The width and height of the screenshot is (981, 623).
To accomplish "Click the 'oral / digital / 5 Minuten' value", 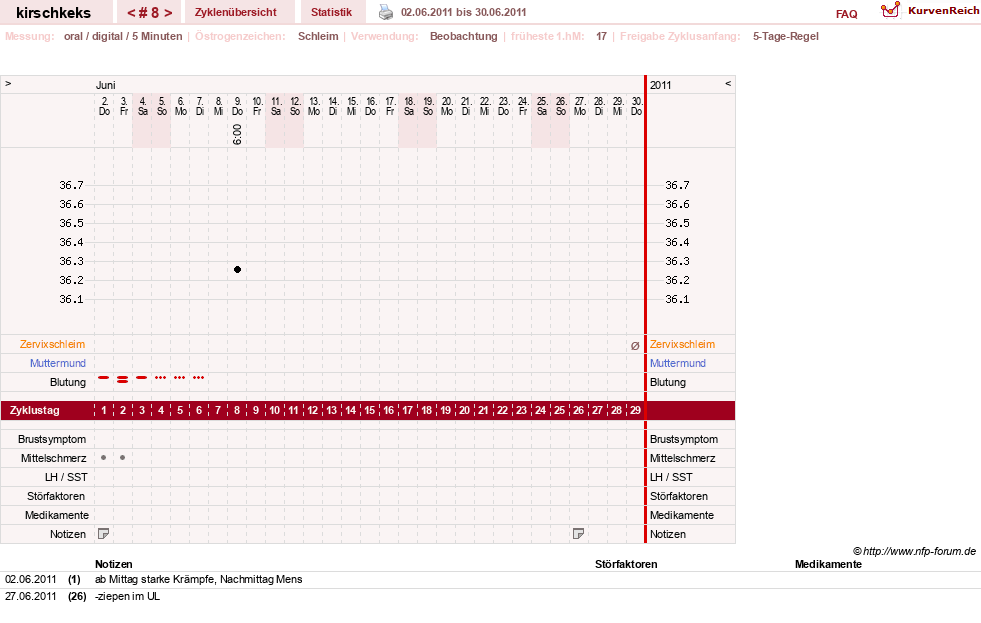I will 123,36.
